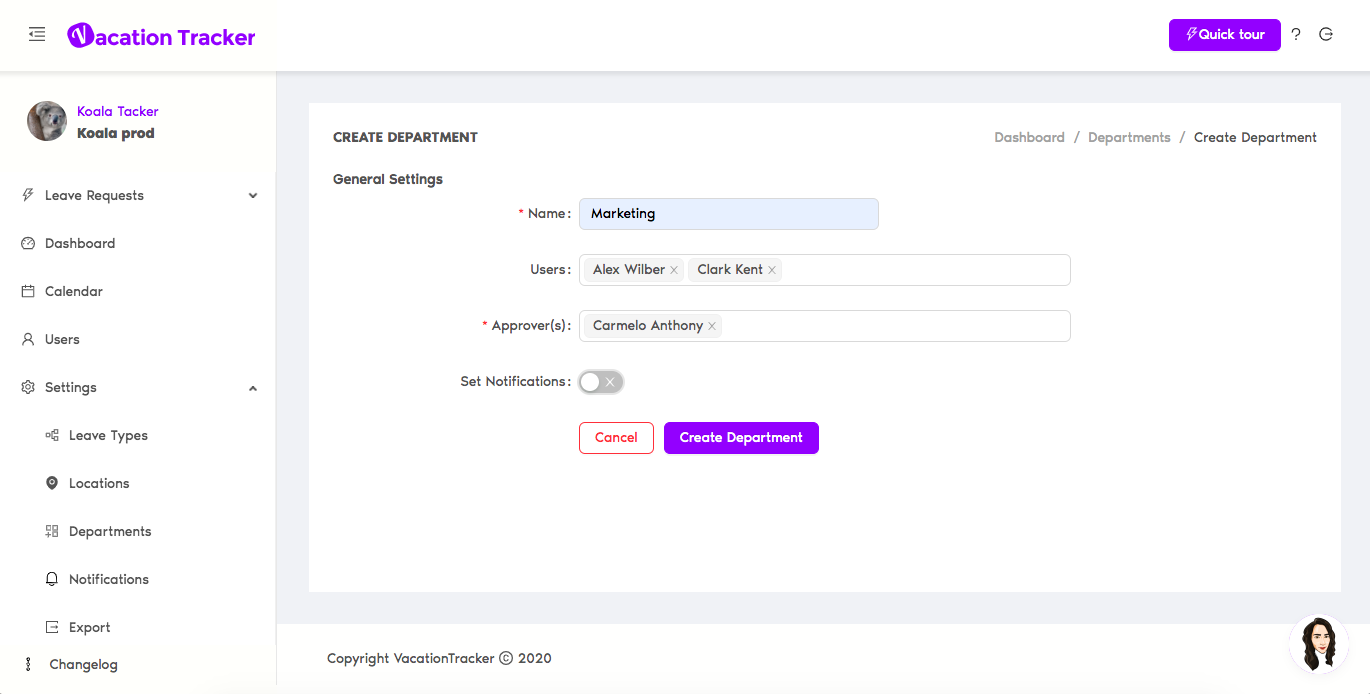Enable the Set Notifications switch

point(601,382)
